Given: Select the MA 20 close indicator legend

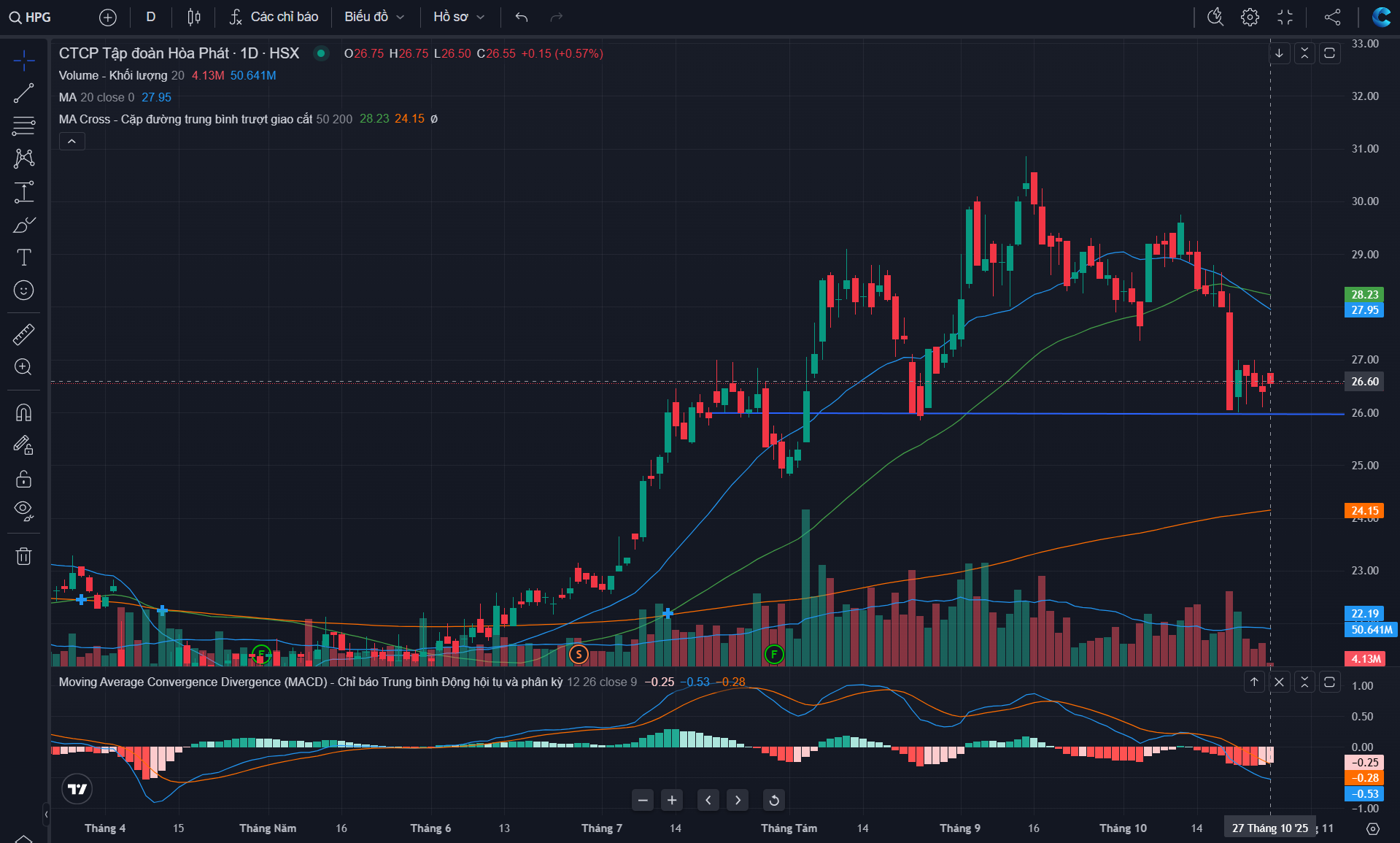Looking at the screenshot, I should [x=96, y=97].
